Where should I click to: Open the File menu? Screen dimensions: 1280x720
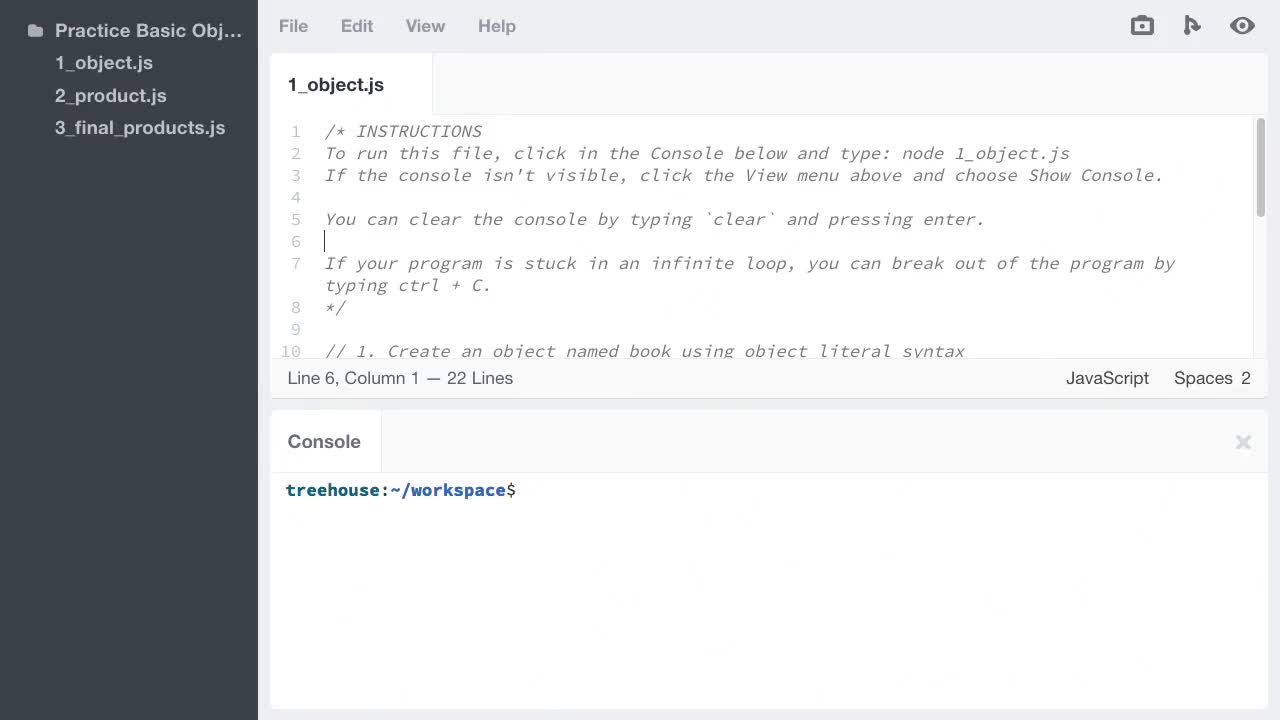pyautogui.click(x=293, y=26)
